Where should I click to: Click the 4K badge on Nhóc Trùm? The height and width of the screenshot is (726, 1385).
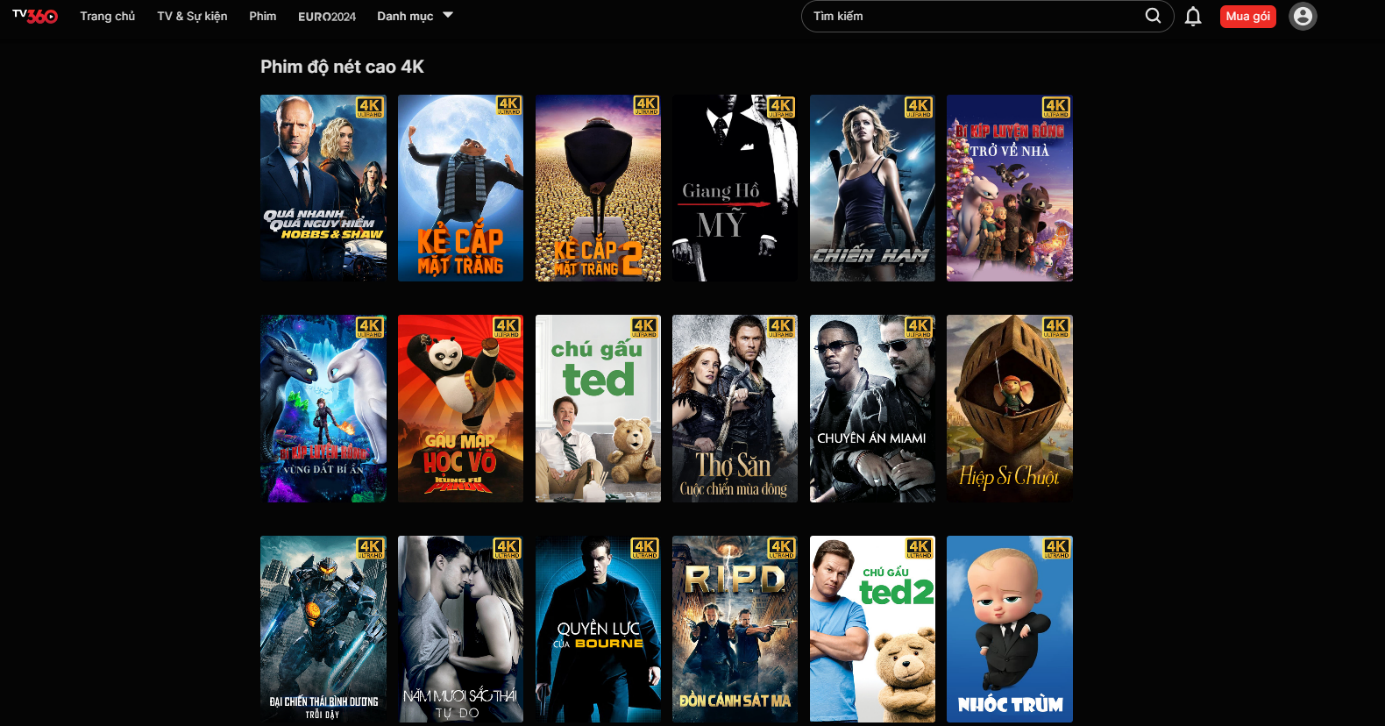click(1057, 548)
